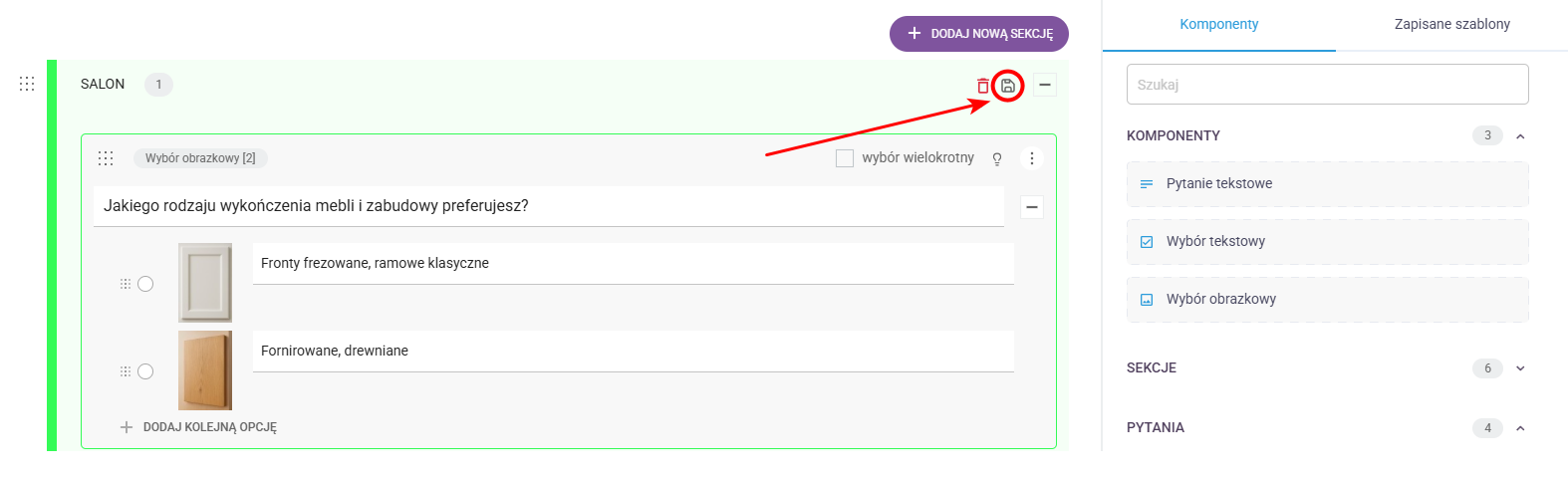Click the Wybór tekstowy component icon

pos(1147,242)
